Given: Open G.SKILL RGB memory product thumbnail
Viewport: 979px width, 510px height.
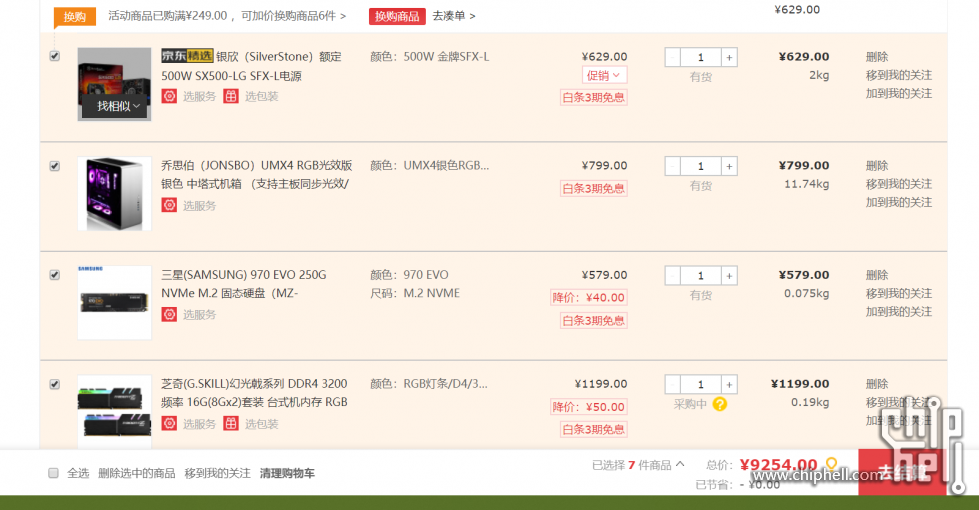Looking at the screenshot, I should point(114,411).
